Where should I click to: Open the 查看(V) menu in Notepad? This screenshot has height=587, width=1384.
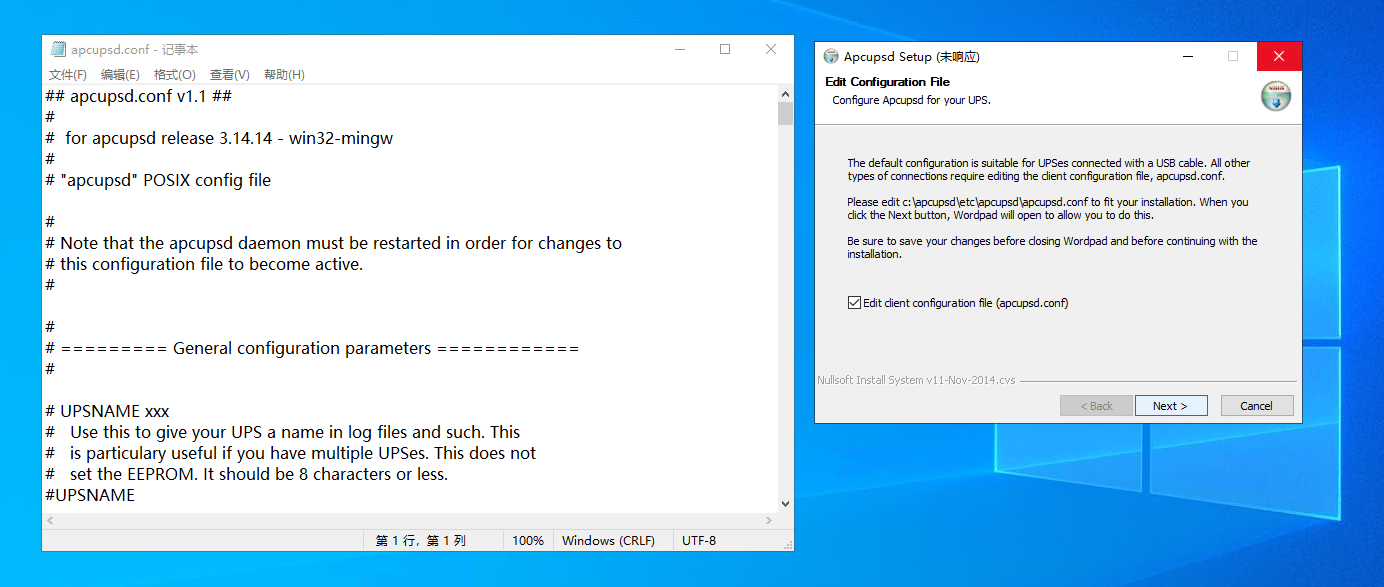point(230,75)
